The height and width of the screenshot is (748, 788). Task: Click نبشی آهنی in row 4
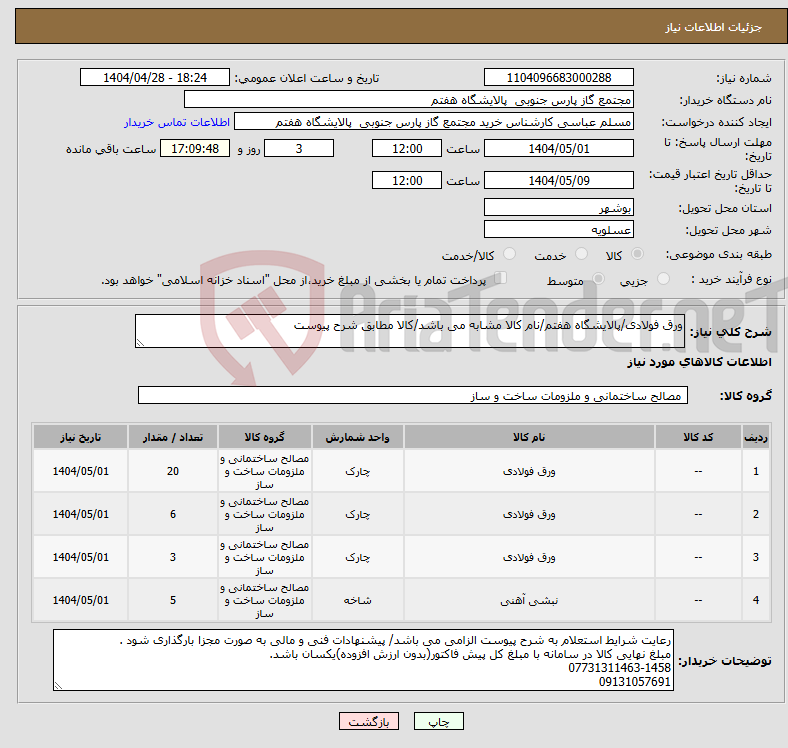[529, 600]
